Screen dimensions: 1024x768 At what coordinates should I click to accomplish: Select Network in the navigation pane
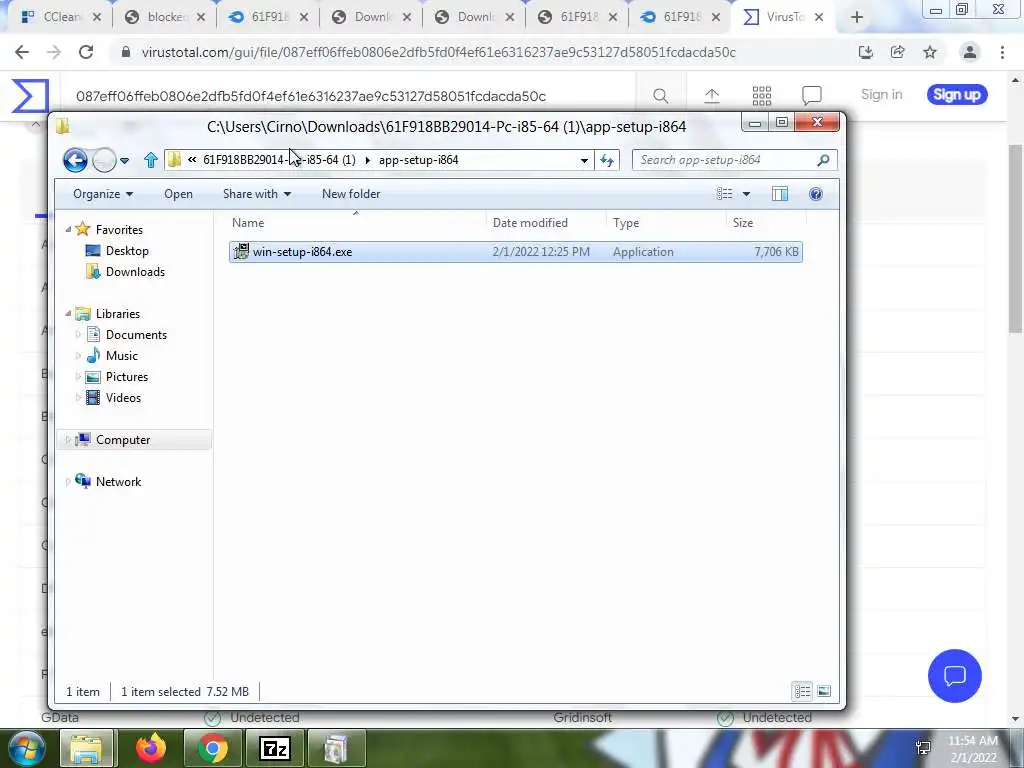pos(118,482)
